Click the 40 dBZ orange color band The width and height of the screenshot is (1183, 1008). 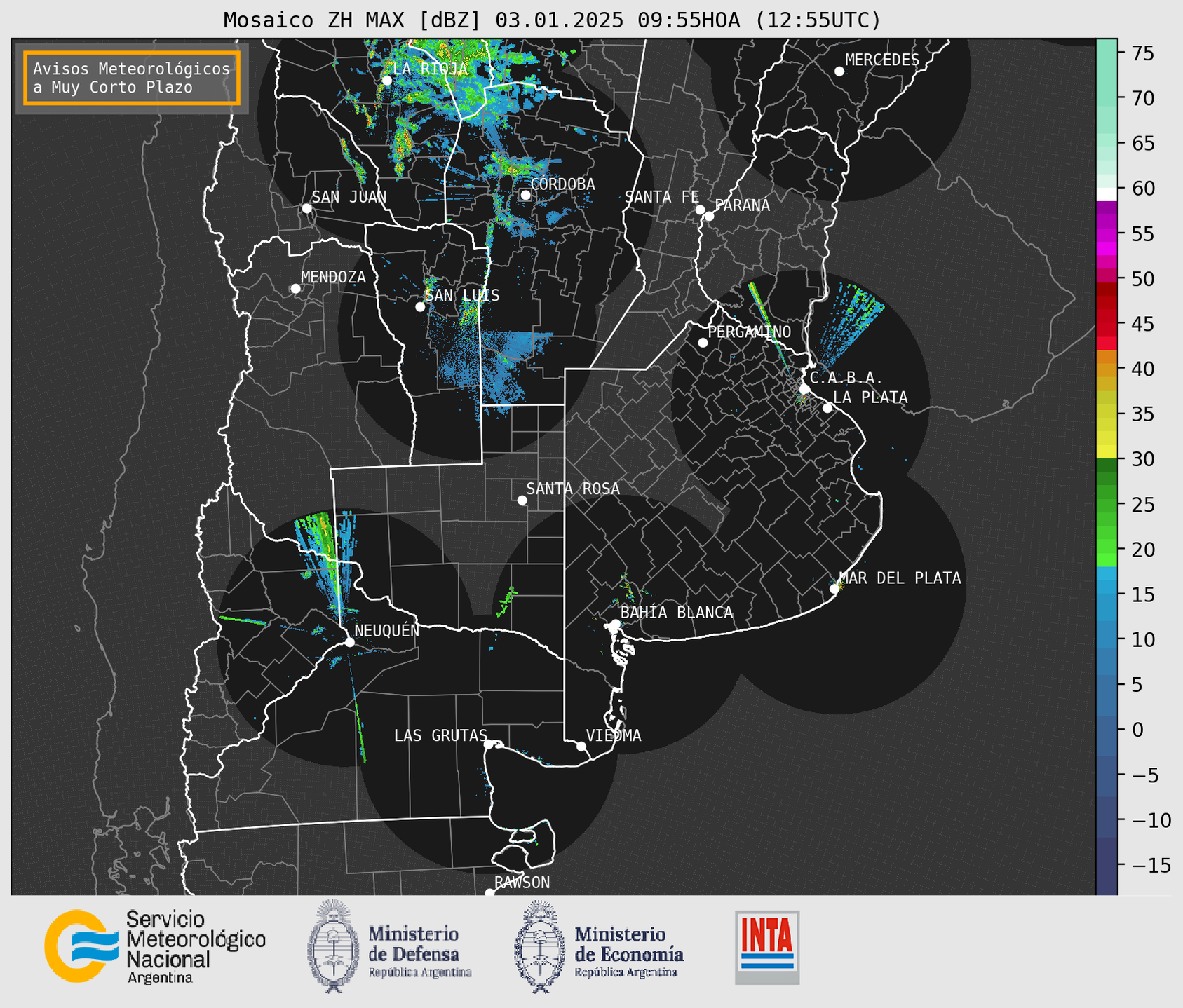pos(1107,370)
